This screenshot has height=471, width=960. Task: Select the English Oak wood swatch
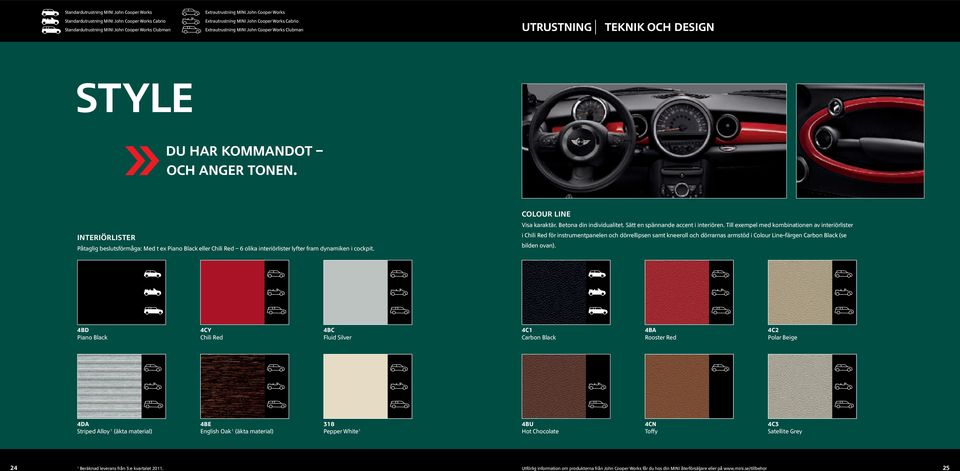click(244, 386)
